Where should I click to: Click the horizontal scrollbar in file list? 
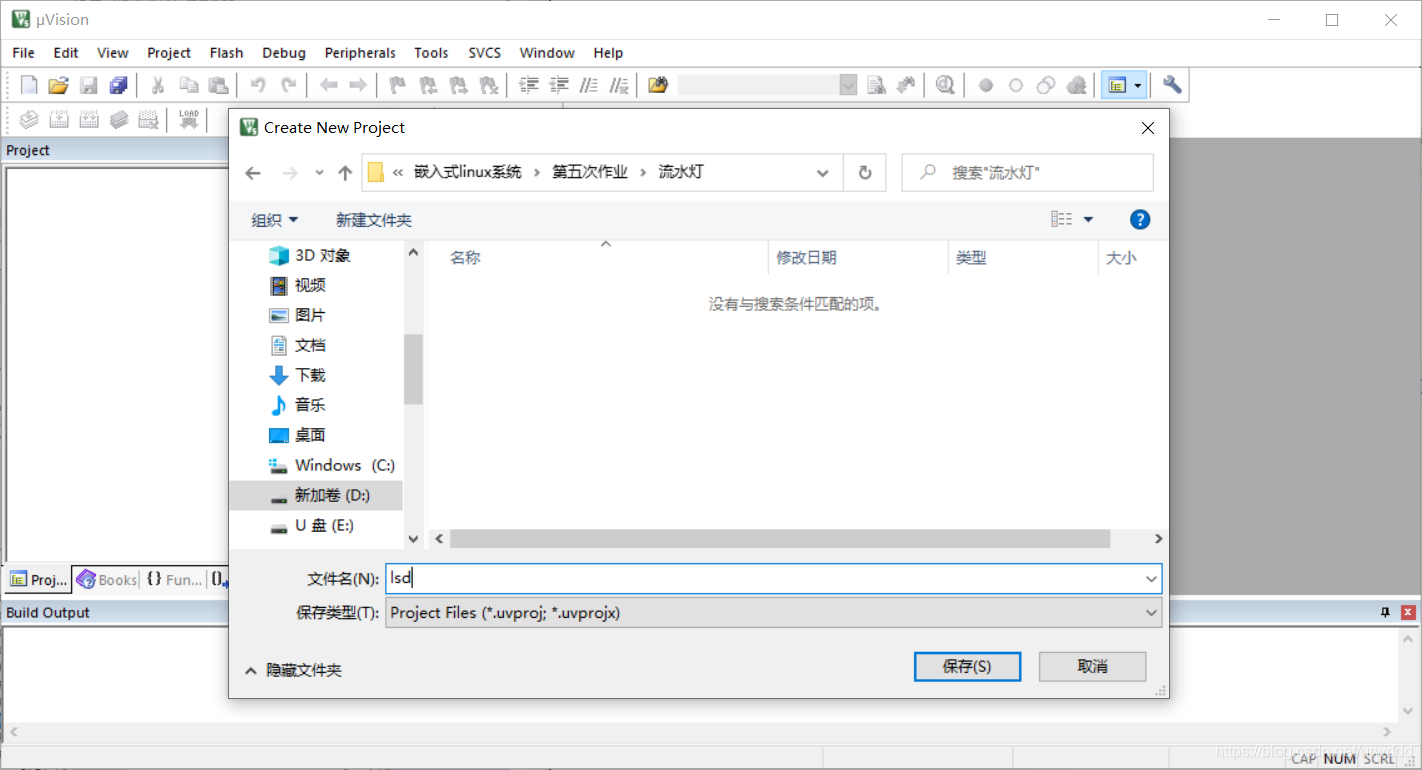(780, 539)
